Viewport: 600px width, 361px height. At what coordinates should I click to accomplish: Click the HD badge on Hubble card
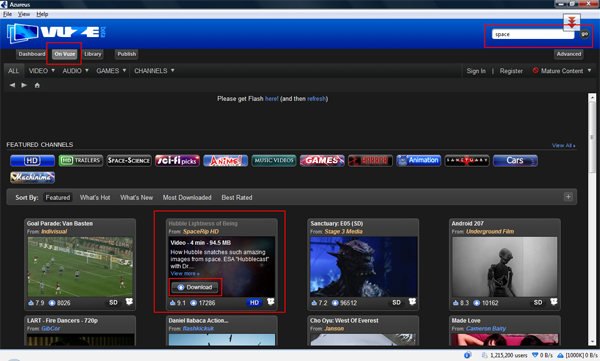254,303
